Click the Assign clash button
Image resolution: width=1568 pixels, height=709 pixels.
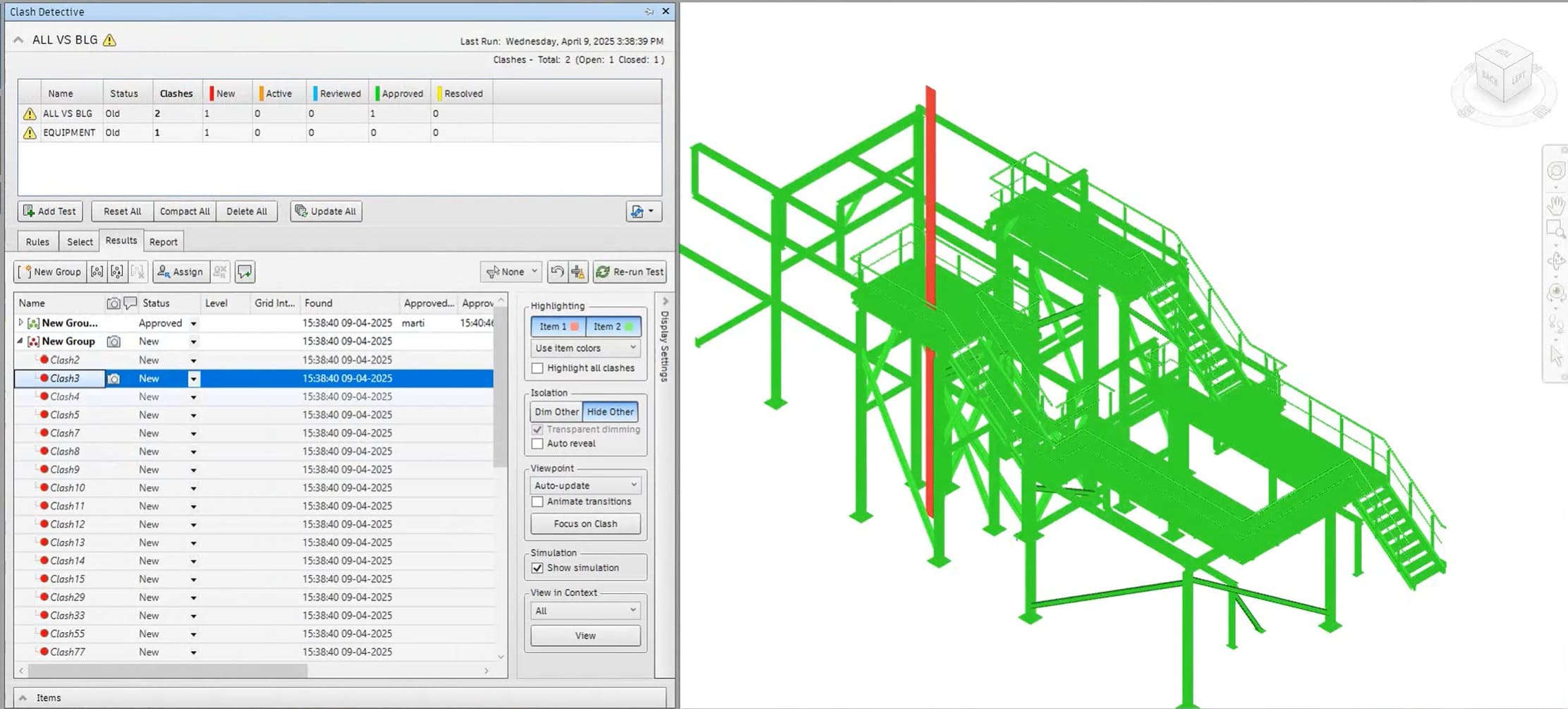181,272
